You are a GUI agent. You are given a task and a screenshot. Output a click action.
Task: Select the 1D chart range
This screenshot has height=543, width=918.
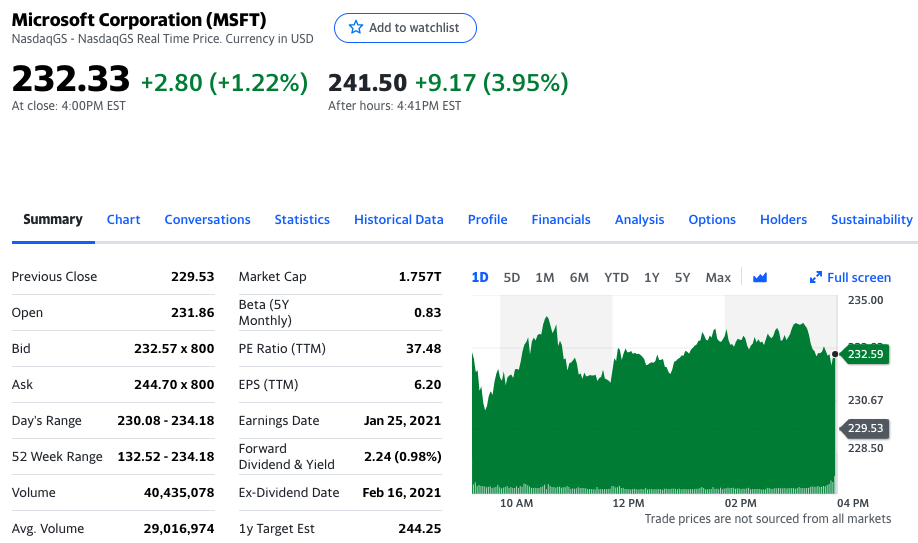[480, 277]
